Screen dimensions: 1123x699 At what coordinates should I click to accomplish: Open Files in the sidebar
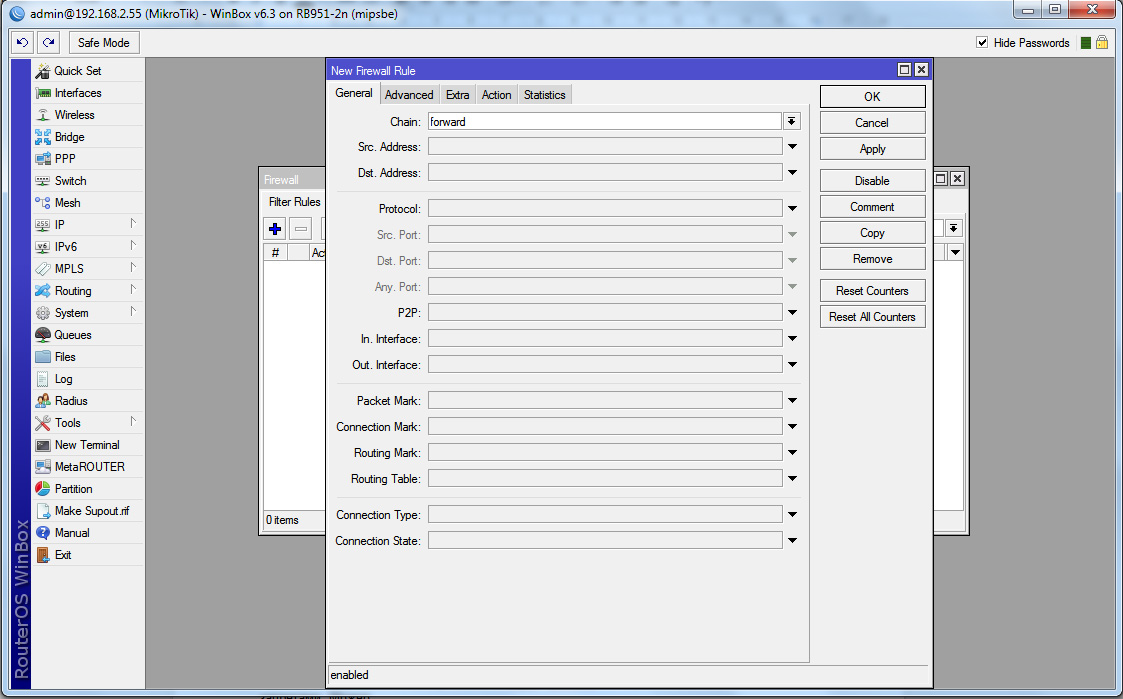(x=87, y=357)
